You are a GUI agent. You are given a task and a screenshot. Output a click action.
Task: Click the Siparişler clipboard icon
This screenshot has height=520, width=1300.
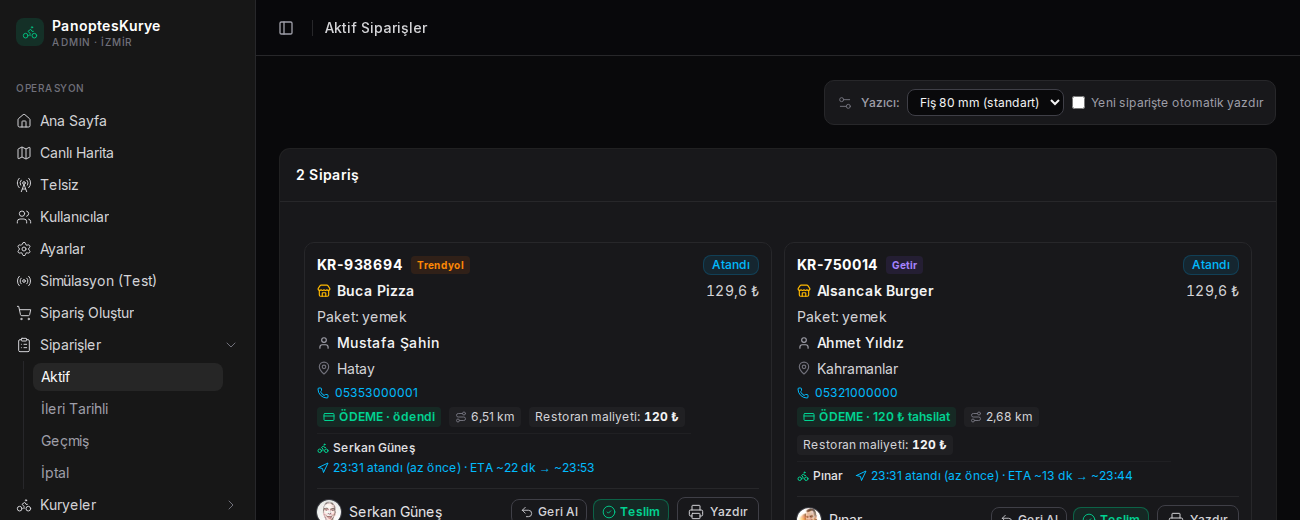pyautogui.click(x=24, y=345)
